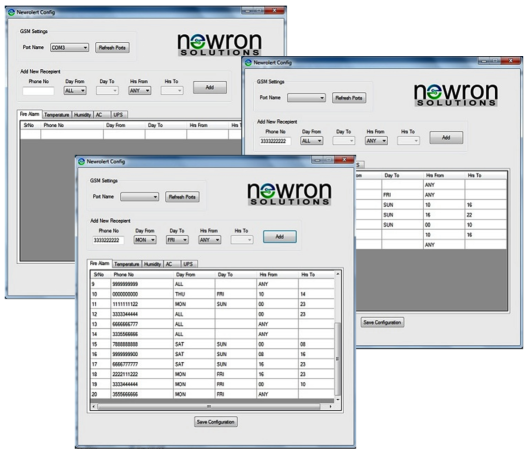Click the newron solutions logo in front window
The image size is (529, 453).
289,194
